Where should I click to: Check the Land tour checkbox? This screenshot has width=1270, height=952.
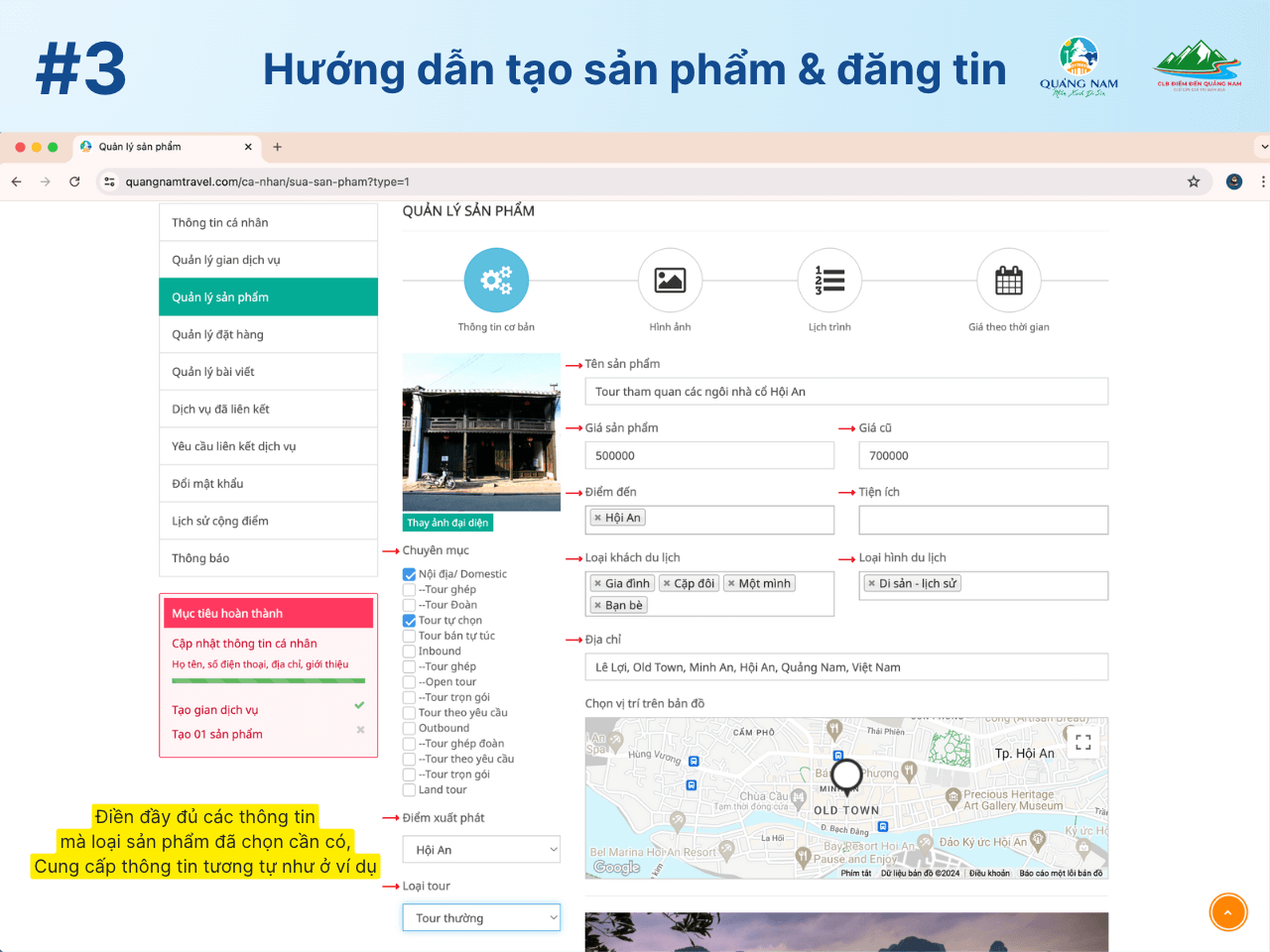[x=409, y=790]
